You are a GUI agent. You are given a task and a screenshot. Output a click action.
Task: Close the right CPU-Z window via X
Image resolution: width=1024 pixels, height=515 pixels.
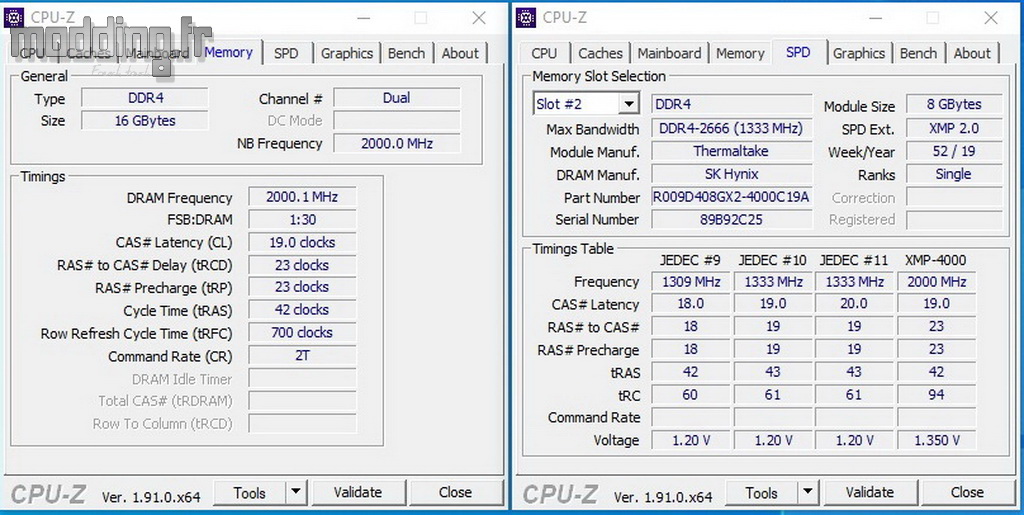[991, 18]
